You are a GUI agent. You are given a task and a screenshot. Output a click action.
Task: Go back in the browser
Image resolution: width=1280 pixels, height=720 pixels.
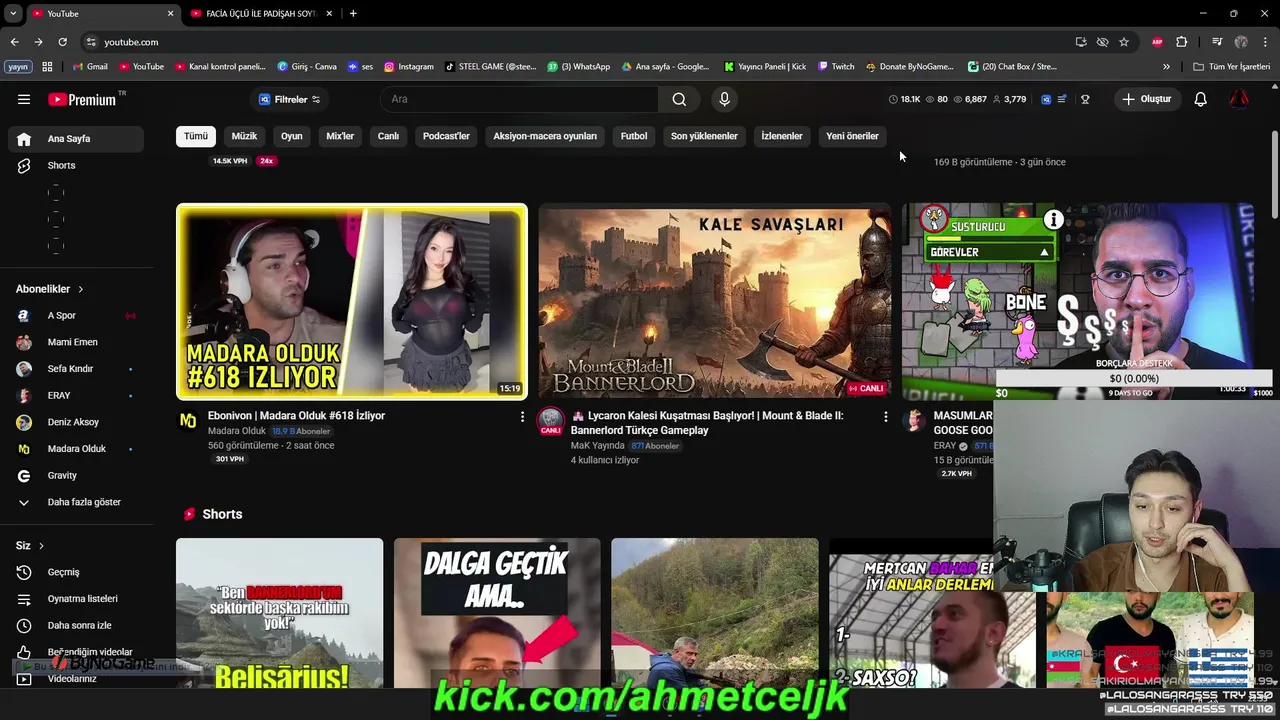(x=14, y=42)
